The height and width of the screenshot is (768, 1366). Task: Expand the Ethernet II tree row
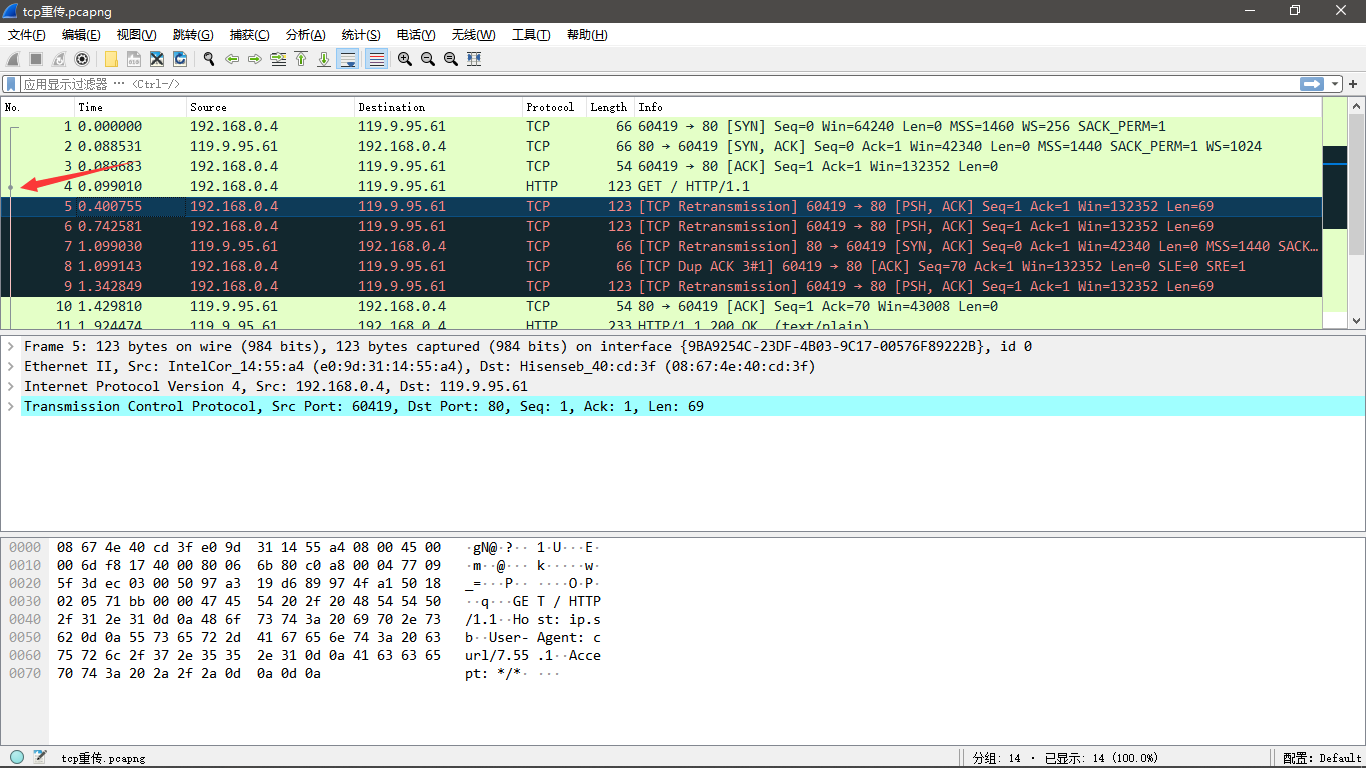click(11, 366)
